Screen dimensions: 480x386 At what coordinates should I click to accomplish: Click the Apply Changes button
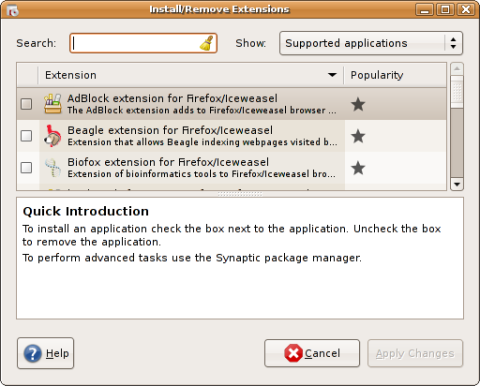(415, 353)
